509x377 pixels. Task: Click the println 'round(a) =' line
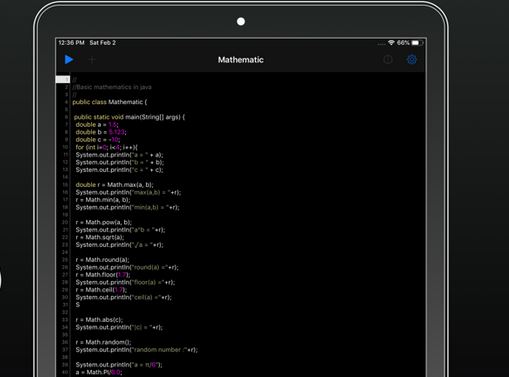click(x=127, y=267)
